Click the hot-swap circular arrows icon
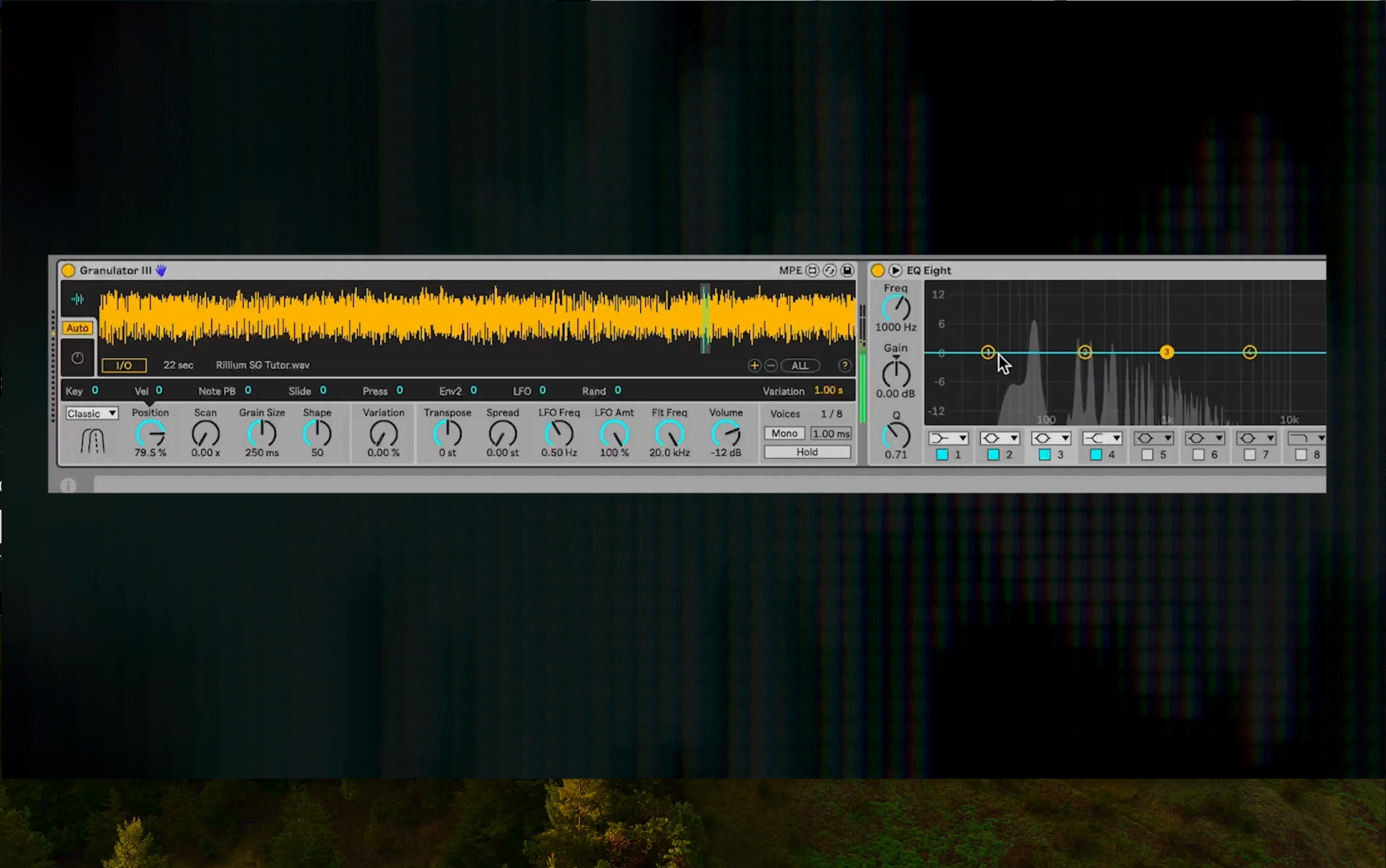Screen dimensions: 1386x868 tap(830, 270)
